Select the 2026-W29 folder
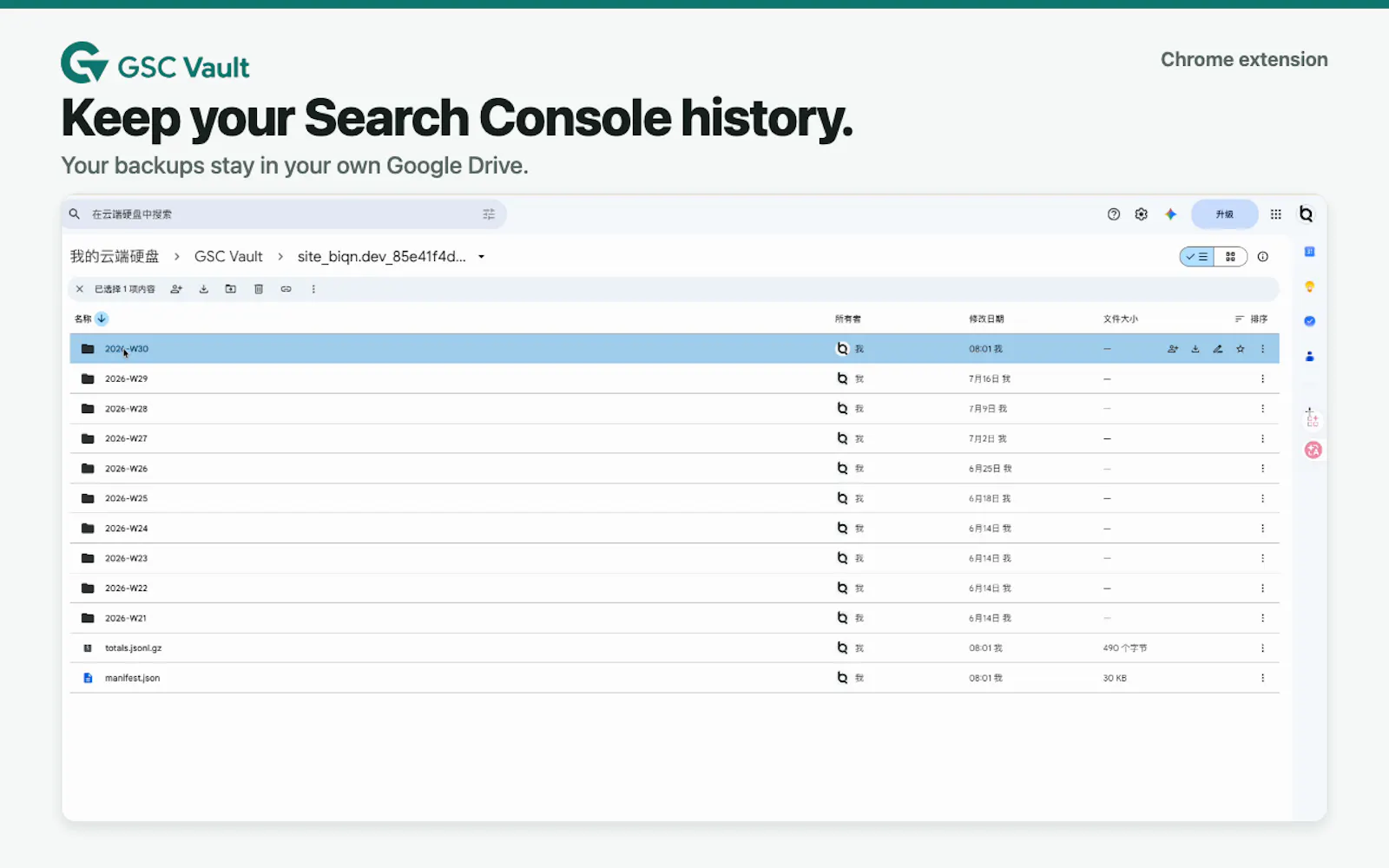The width and height of the screenshot is (1389, 868). pos(675,378)
